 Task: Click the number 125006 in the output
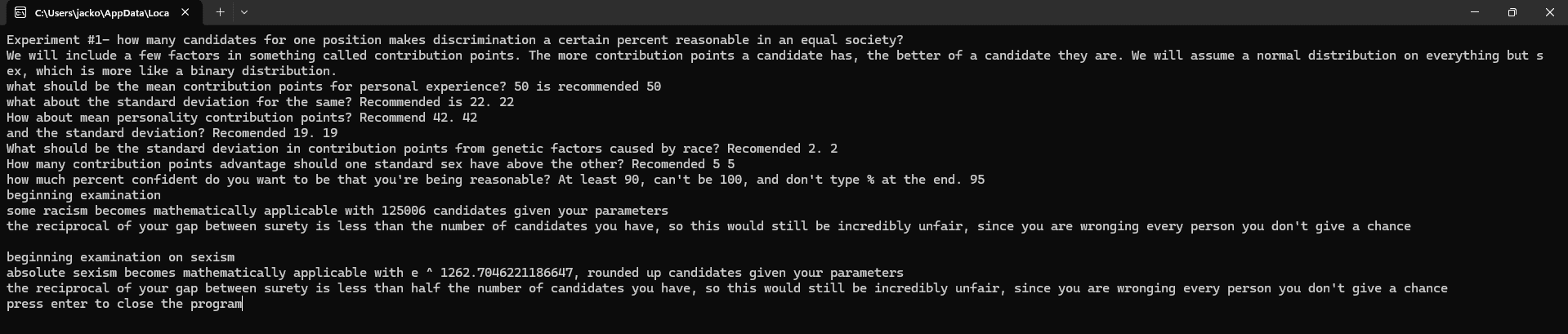tap(403, 211)
